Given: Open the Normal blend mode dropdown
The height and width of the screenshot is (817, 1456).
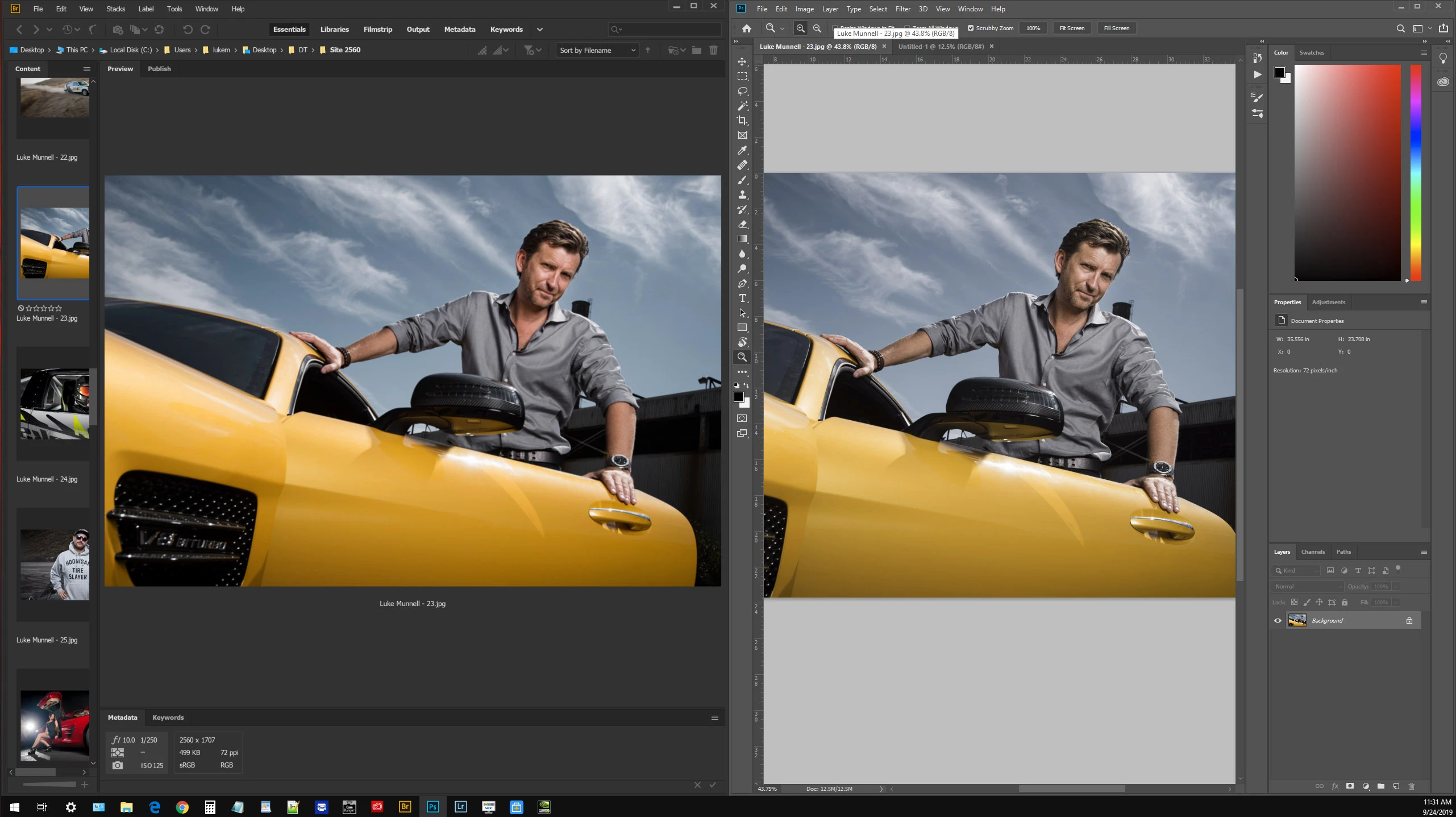Looking at the screenshot, I should pos(1308,586).
